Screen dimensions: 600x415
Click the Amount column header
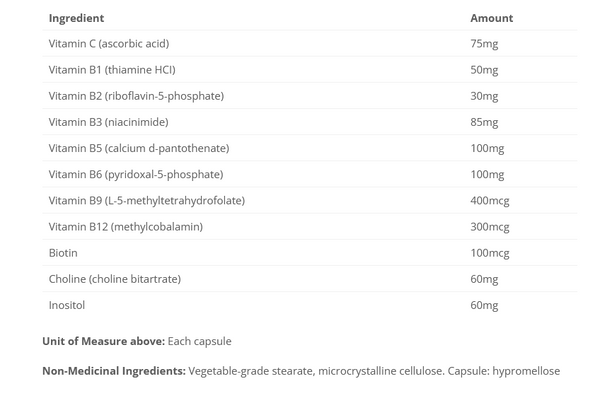pos(491,18)
